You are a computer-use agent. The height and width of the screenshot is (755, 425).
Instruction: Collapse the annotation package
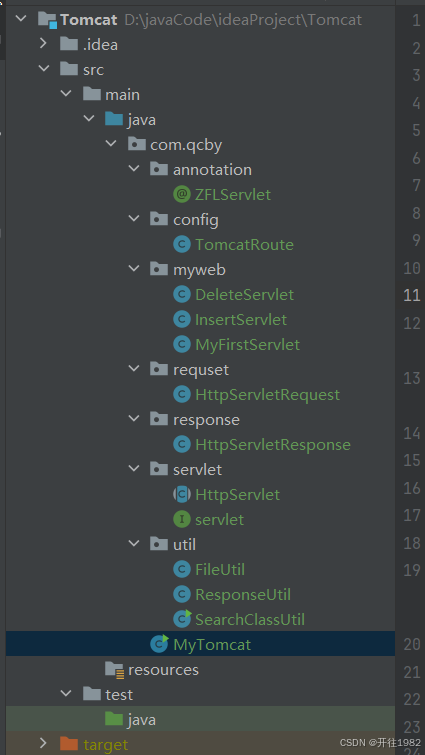pyautogui.click(x=133, y=169)
